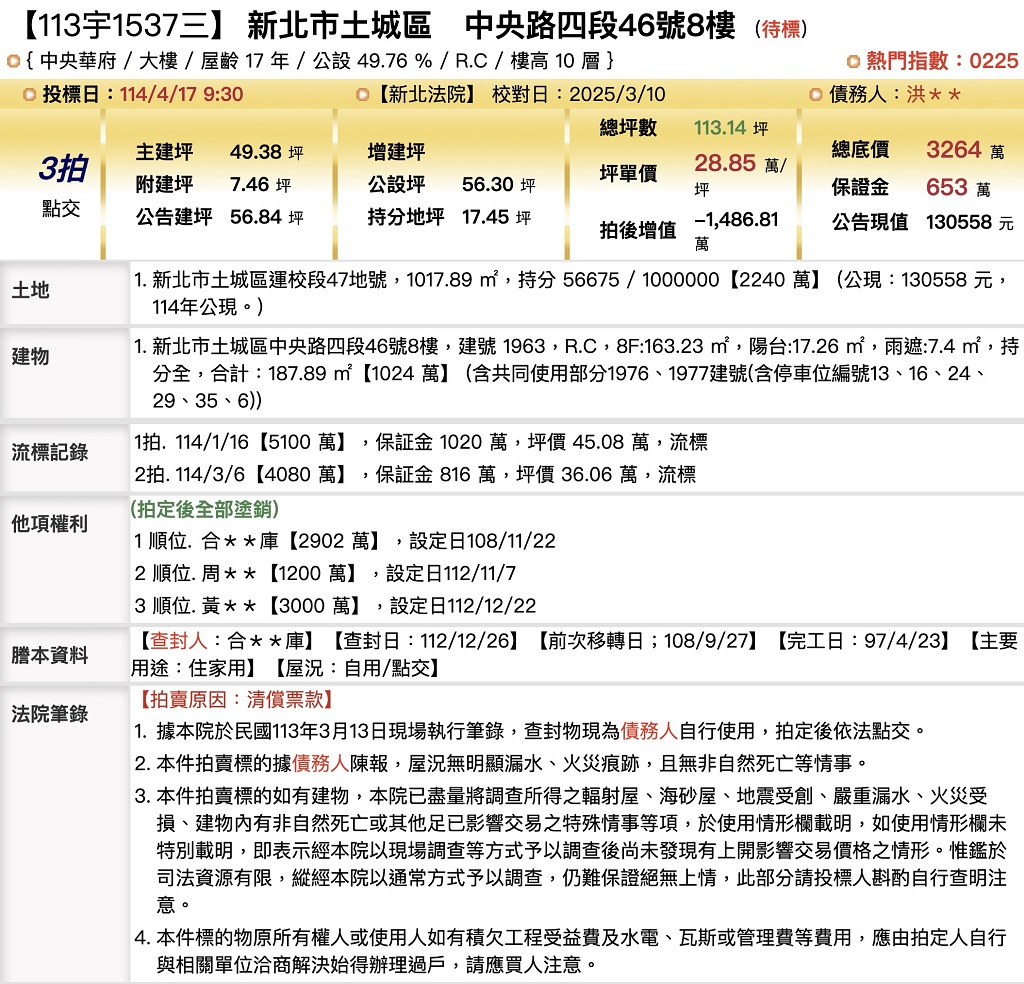Select the 建物 row label

30,356
